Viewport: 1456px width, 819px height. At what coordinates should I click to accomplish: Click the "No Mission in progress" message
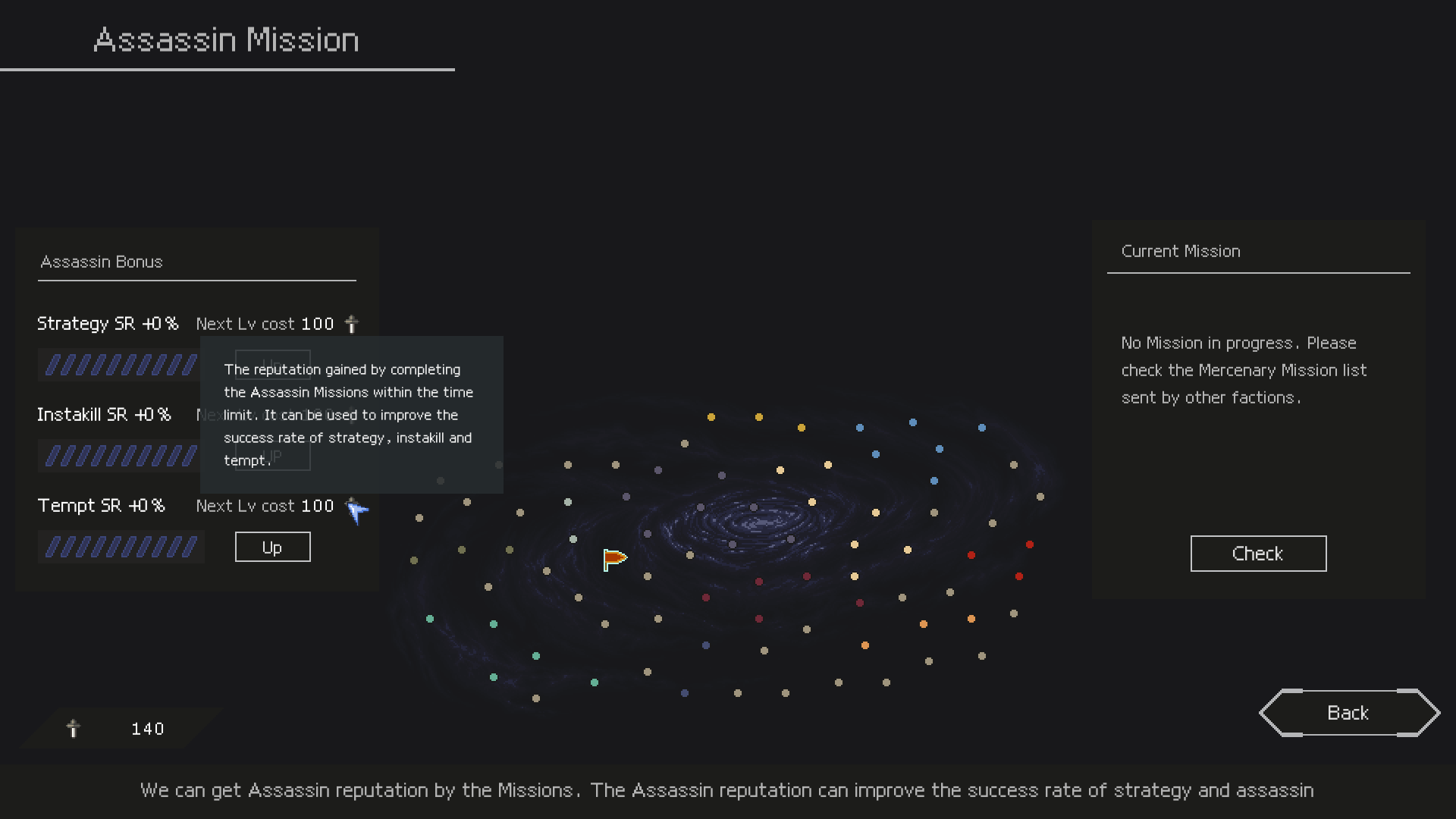pyautogui.click(x=1244, y=370)
